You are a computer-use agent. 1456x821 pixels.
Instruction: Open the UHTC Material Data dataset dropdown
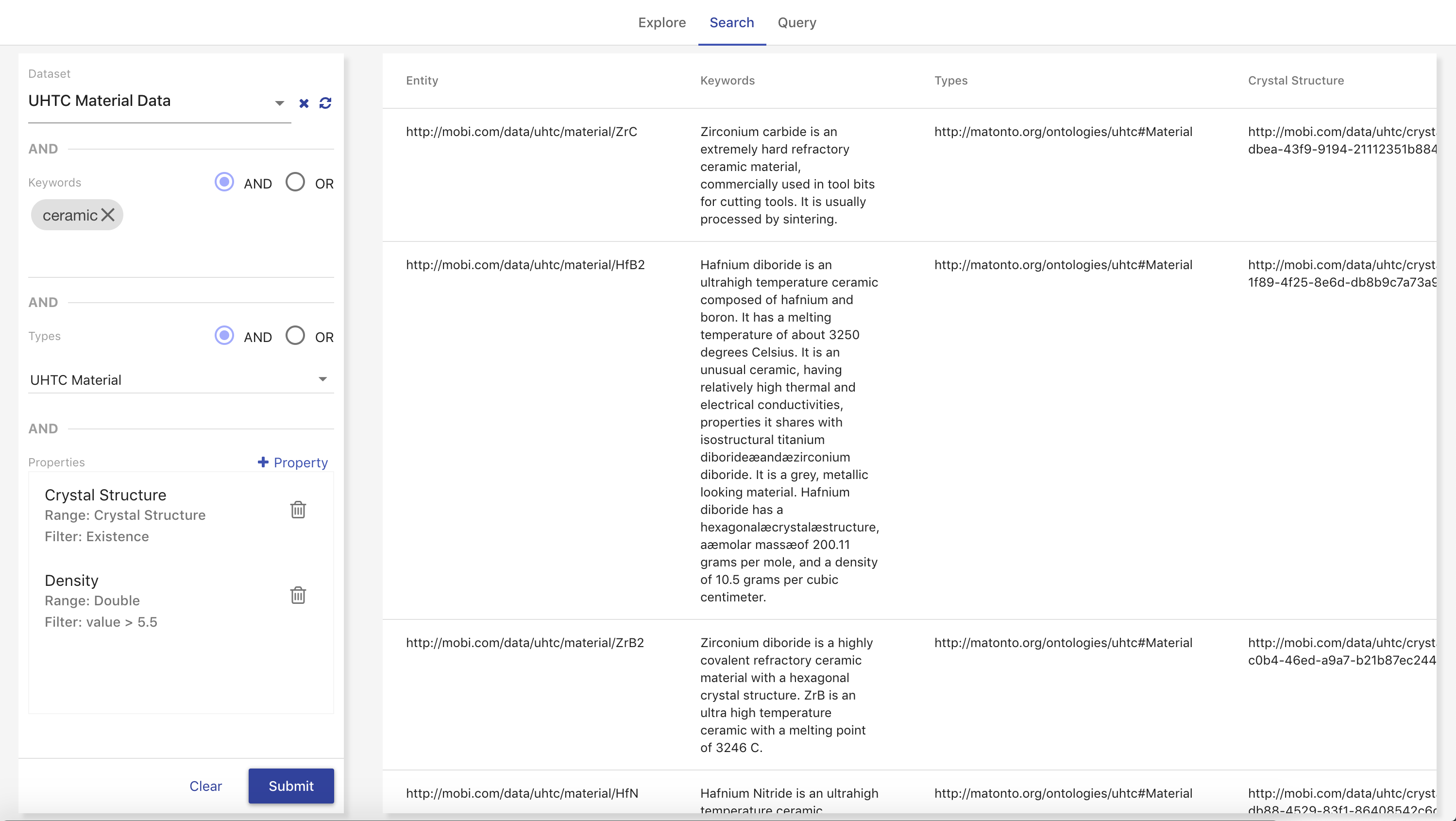click(158, 102)
